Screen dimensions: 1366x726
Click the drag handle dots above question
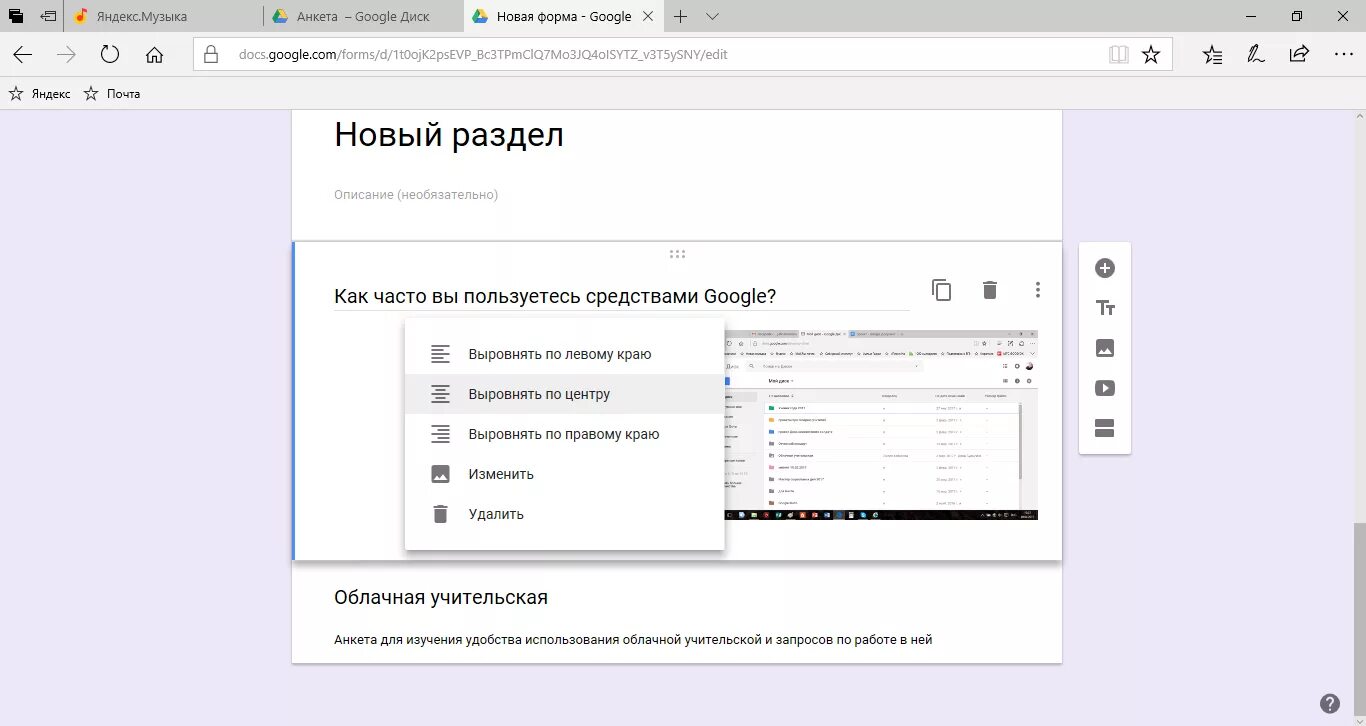(x=677, y=254)
